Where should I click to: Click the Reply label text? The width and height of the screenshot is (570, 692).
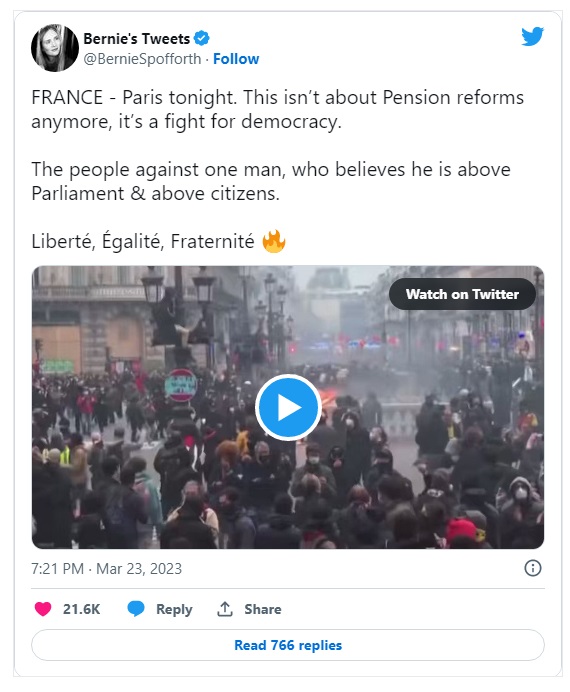tap(174, 609)
